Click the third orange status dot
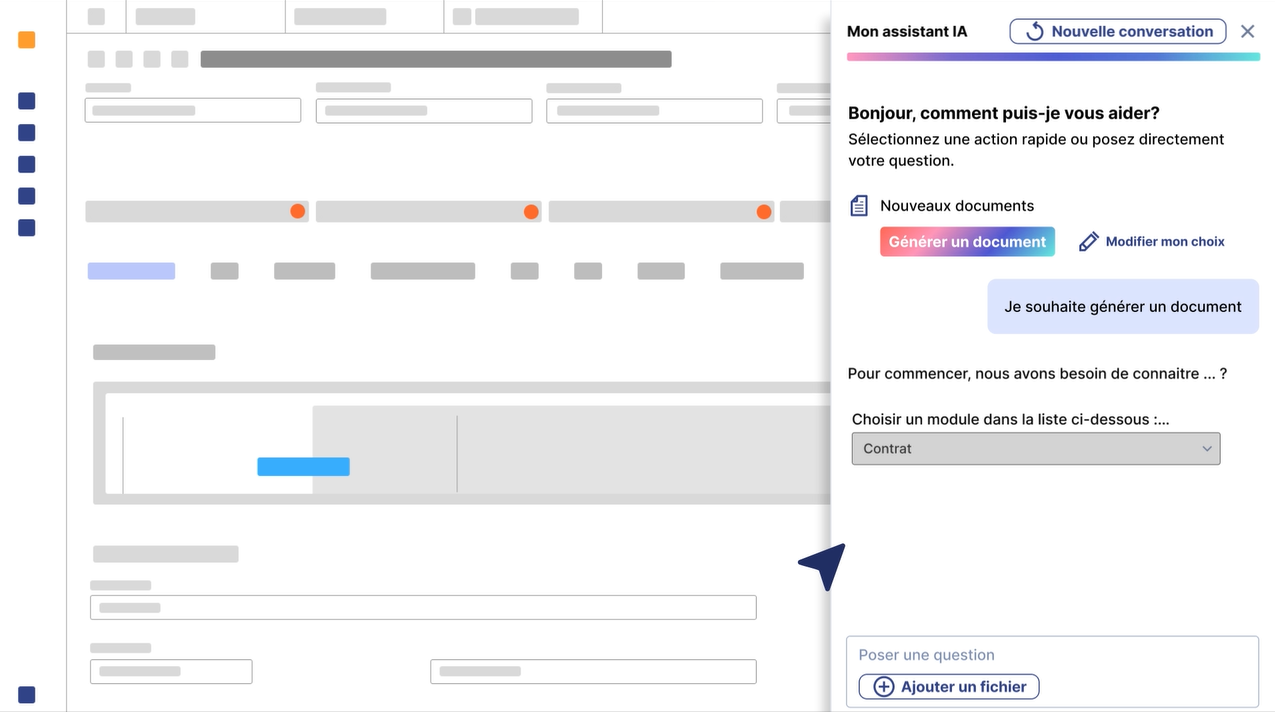Viewport: 1275px width, 712px height. coord(764,211)
